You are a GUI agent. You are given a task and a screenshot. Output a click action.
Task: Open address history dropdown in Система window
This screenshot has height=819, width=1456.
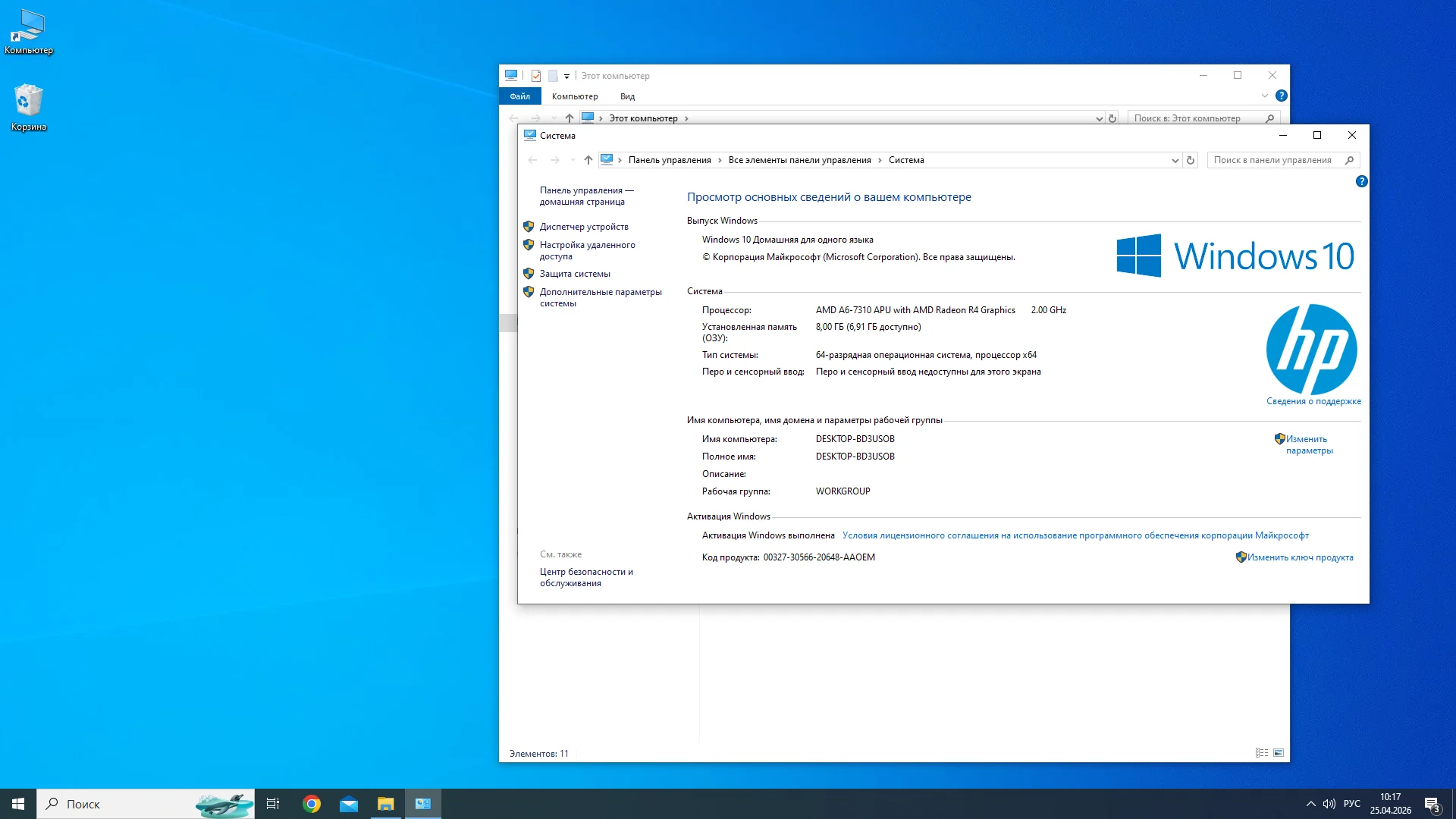1175,160
